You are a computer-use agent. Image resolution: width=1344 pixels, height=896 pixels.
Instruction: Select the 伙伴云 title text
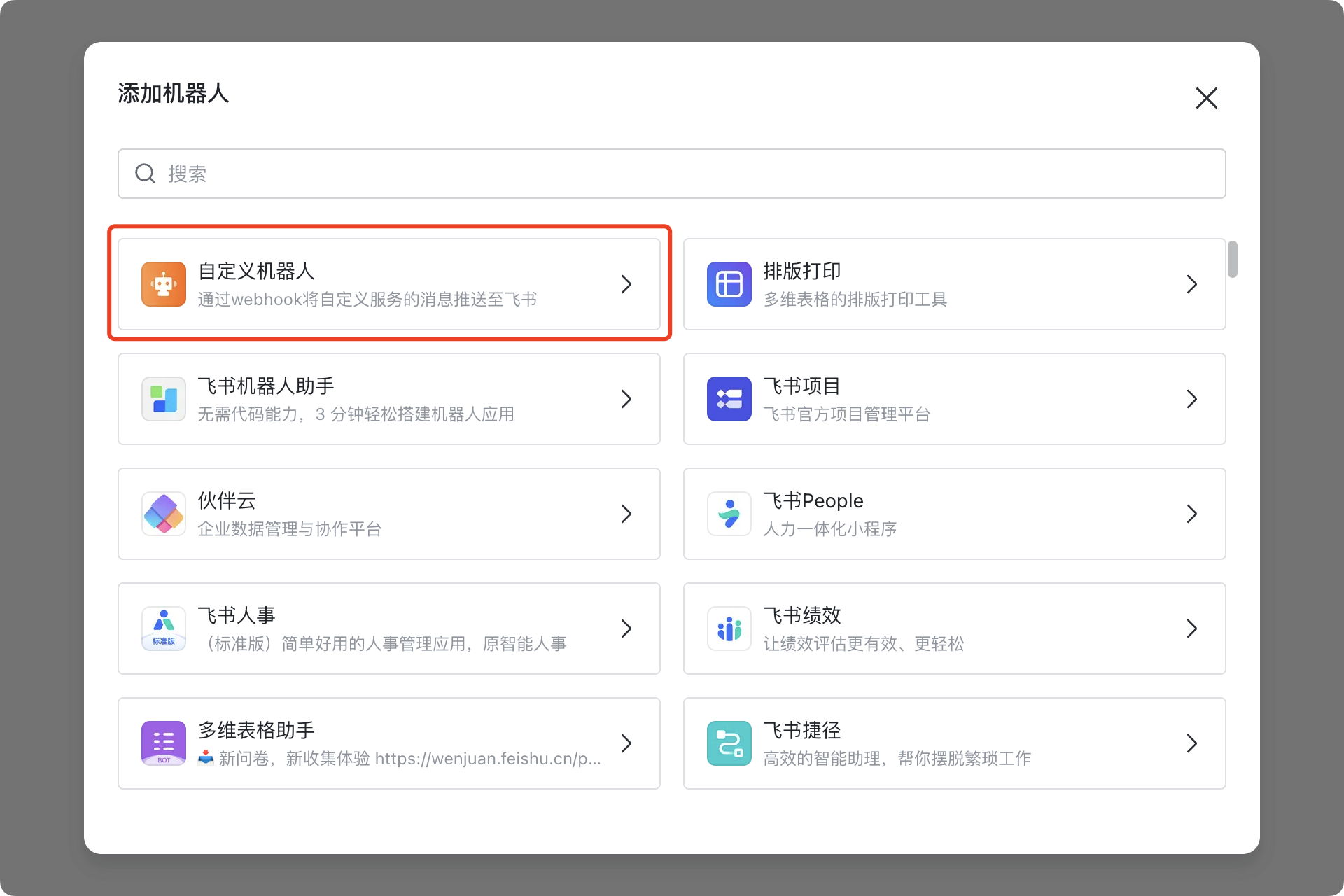tap(227, 500)
